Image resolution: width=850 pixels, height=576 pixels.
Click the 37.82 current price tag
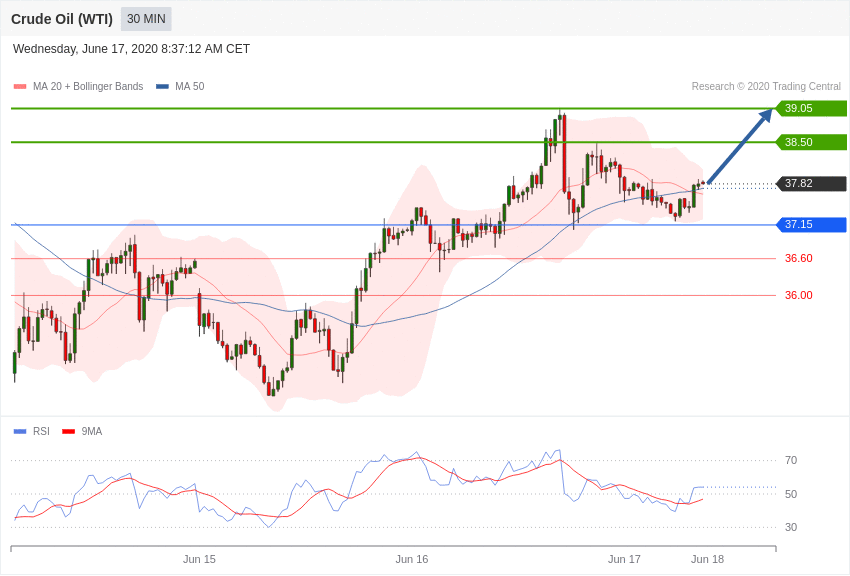(x=811, y=184)
